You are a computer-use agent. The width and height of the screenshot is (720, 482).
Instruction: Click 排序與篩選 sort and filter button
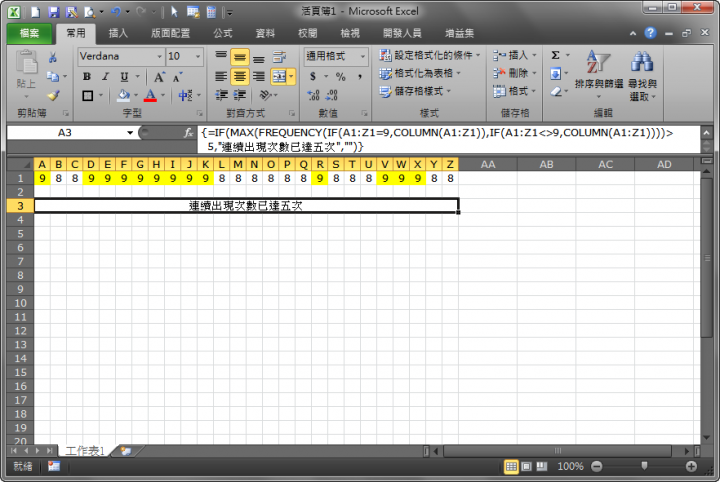point(599,74)
